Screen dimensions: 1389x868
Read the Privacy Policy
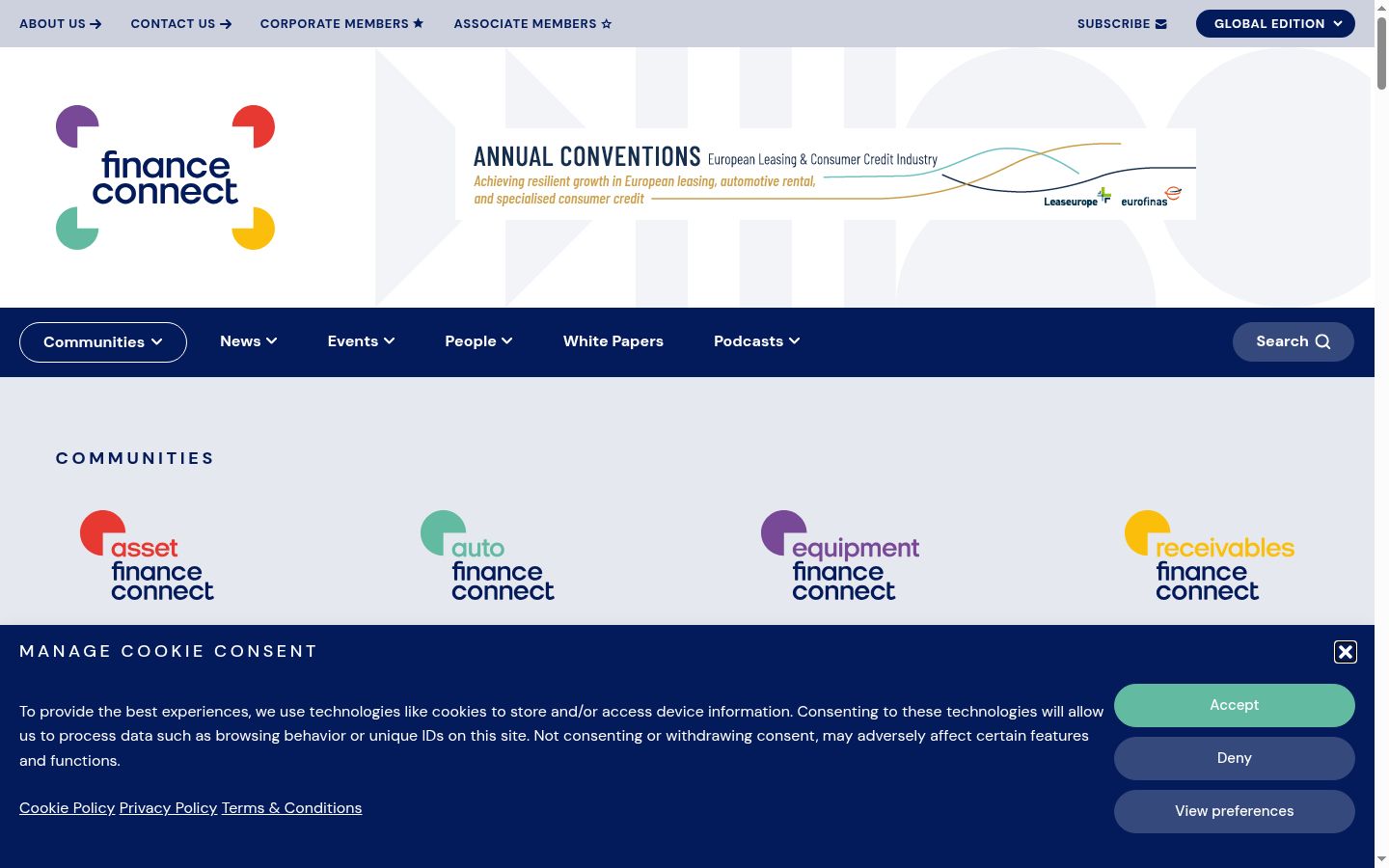169,808
